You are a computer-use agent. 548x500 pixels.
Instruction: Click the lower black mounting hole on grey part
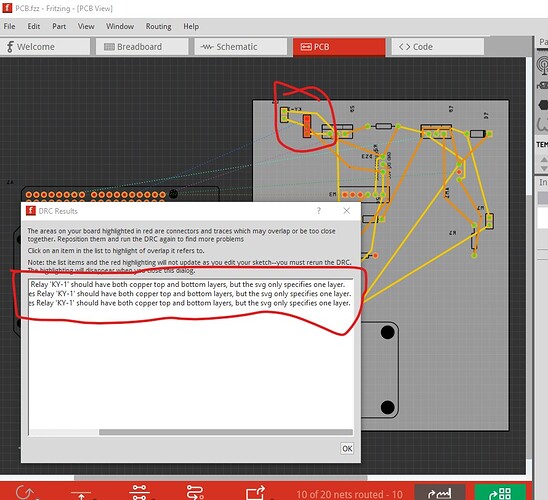click(387, 407)
